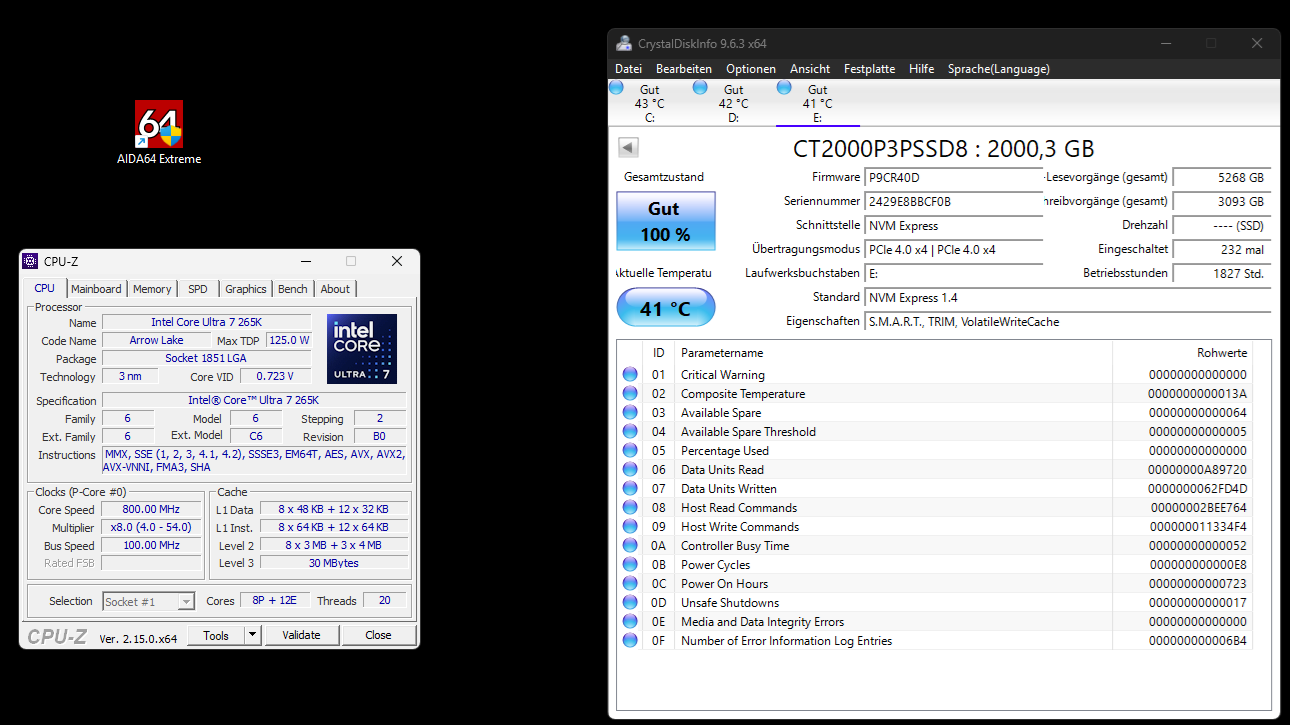Click the Level 3 cache value 30 MBytes
This screenshot has width=1290, height=725.
(334, 563)
